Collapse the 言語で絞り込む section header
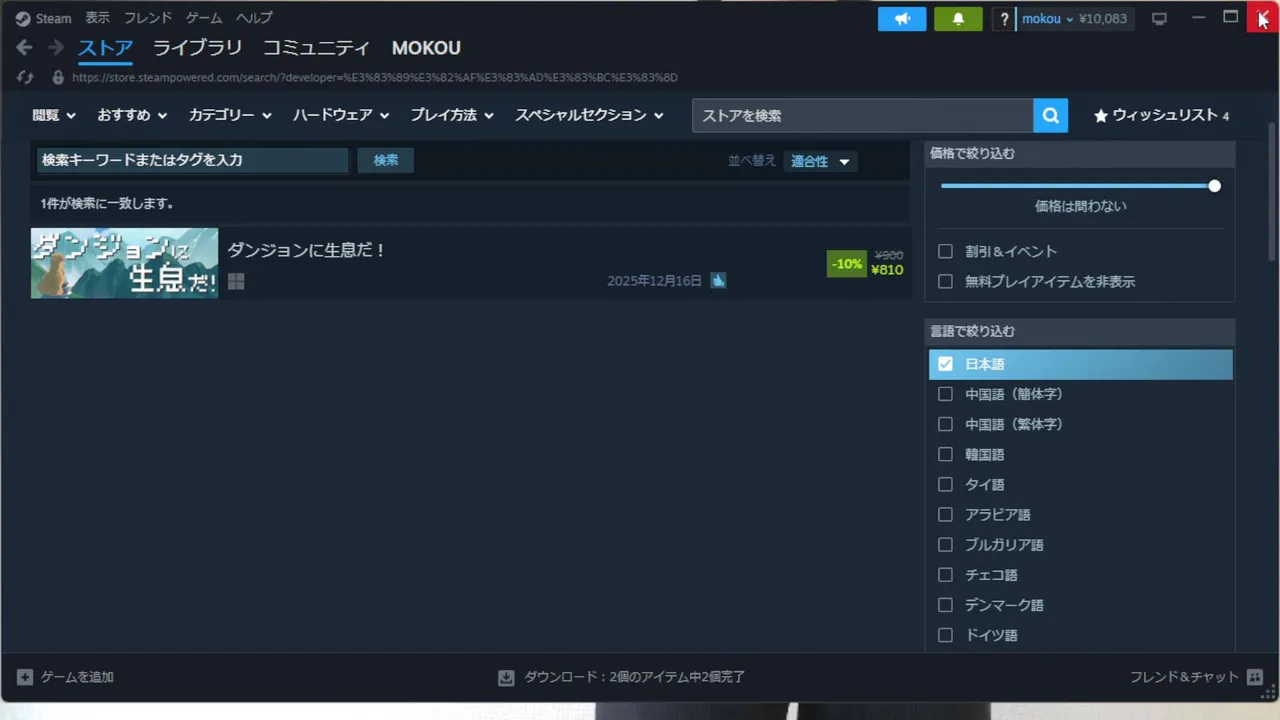Screen dimensions: 1280x720 (1080, 331)
